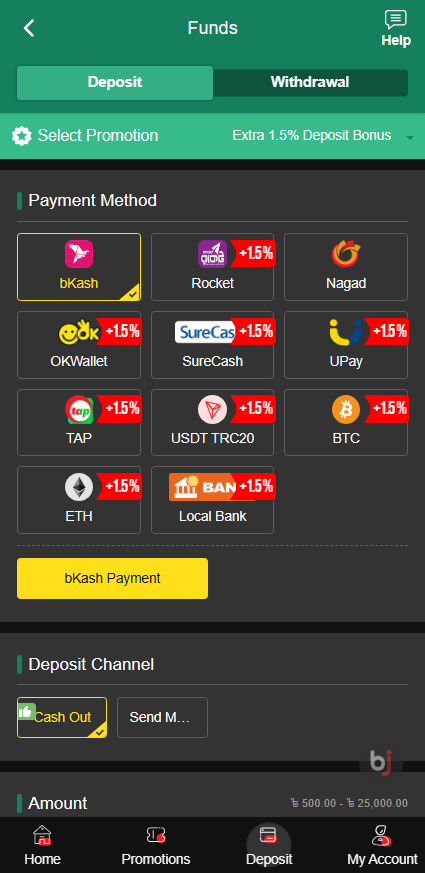Open Extra 1.5% Deposit Bonus selector
The width and height of the screenshot is (425, 873).
312,135
